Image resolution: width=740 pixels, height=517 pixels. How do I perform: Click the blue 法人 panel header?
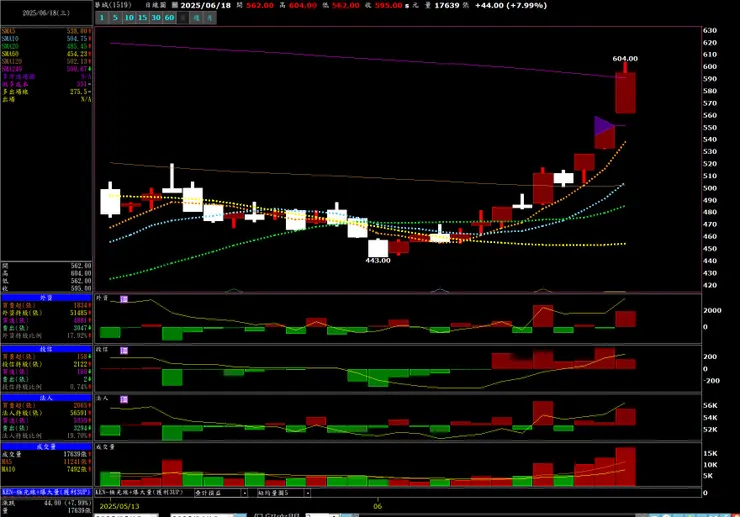46,398
